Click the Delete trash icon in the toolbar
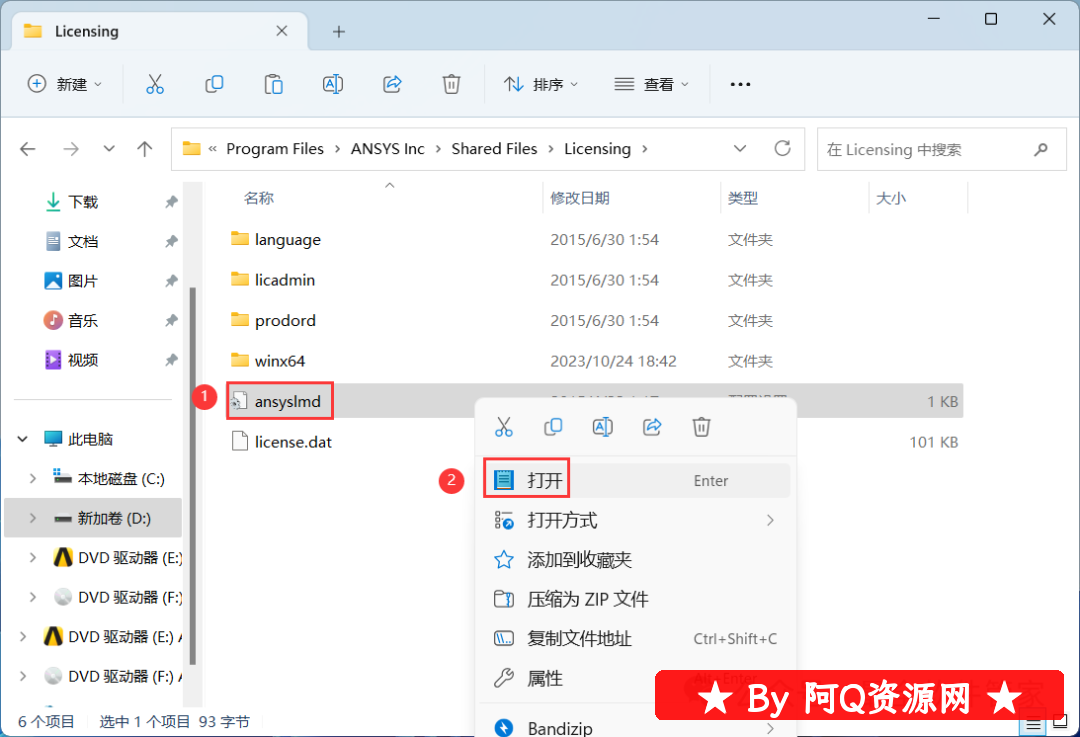 [x=452, y=84]
